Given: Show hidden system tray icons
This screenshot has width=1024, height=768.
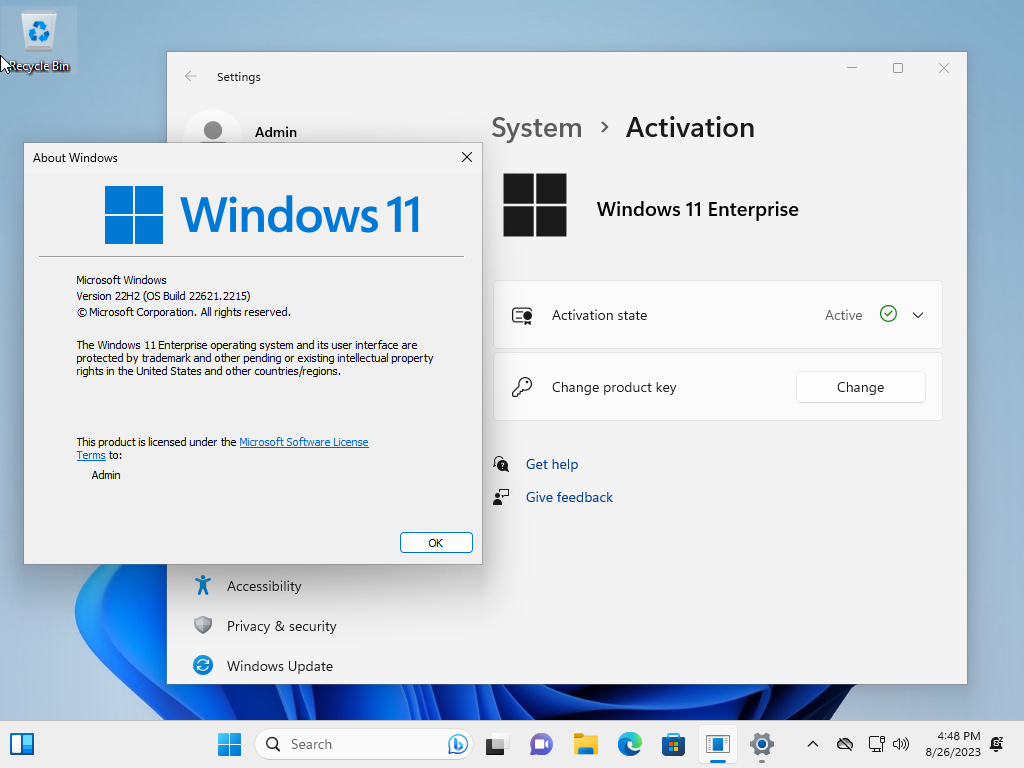Looking at the screenshot, I should click(812, 744).
